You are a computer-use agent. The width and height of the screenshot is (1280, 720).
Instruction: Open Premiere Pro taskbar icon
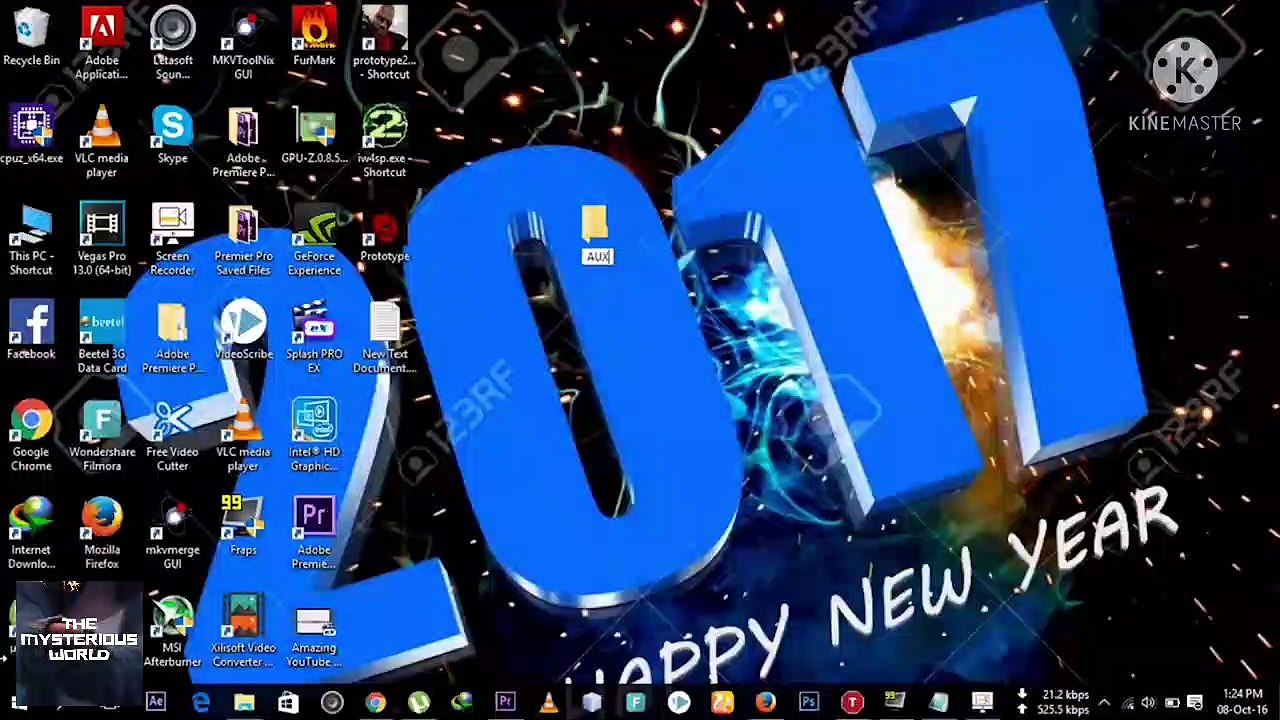[505, 702]
